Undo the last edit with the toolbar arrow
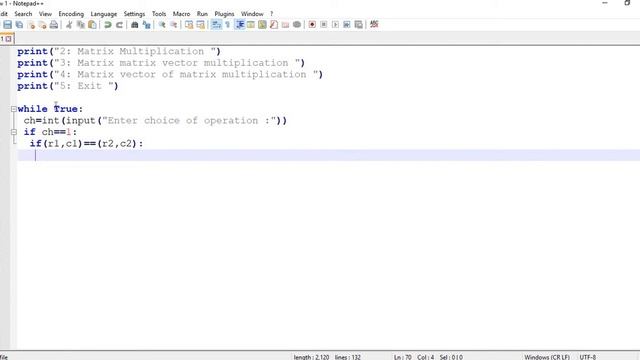 [x=108, y=25]
